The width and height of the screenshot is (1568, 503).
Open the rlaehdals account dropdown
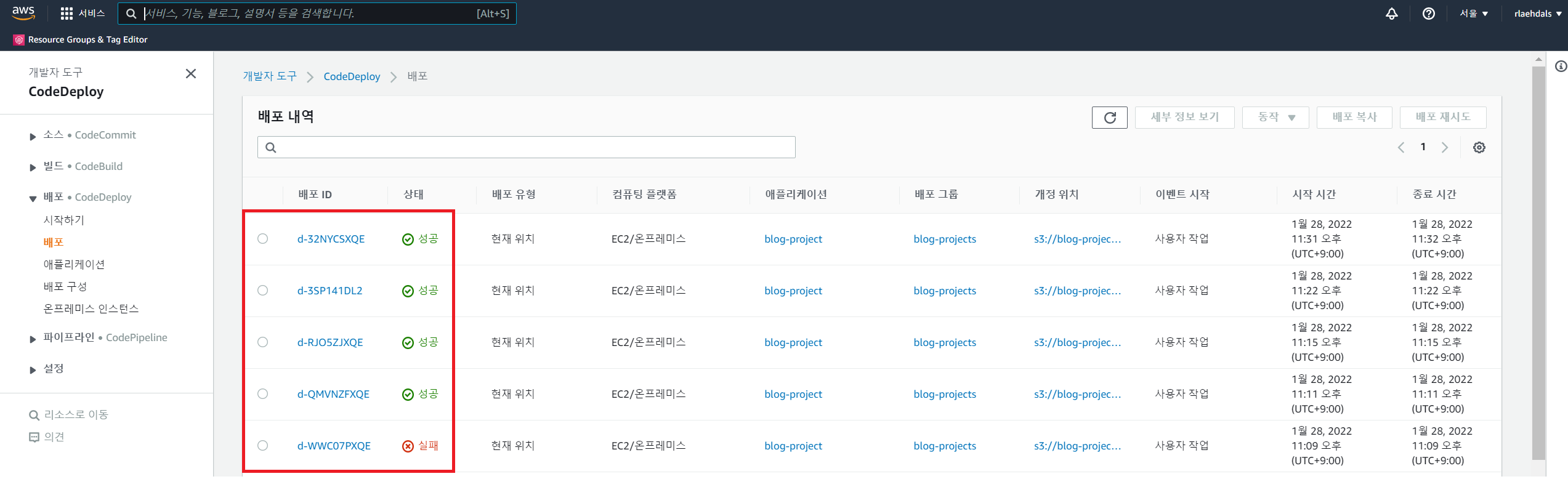[1538, 14]
